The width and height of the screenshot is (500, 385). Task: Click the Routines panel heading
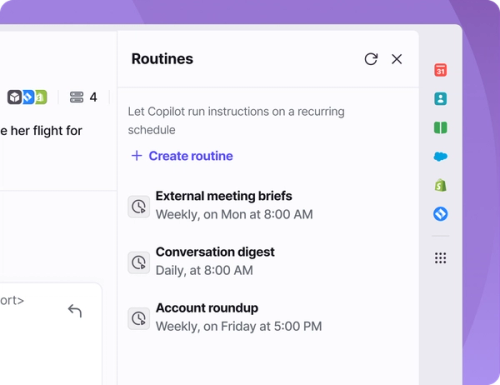[x=162, y=59]
